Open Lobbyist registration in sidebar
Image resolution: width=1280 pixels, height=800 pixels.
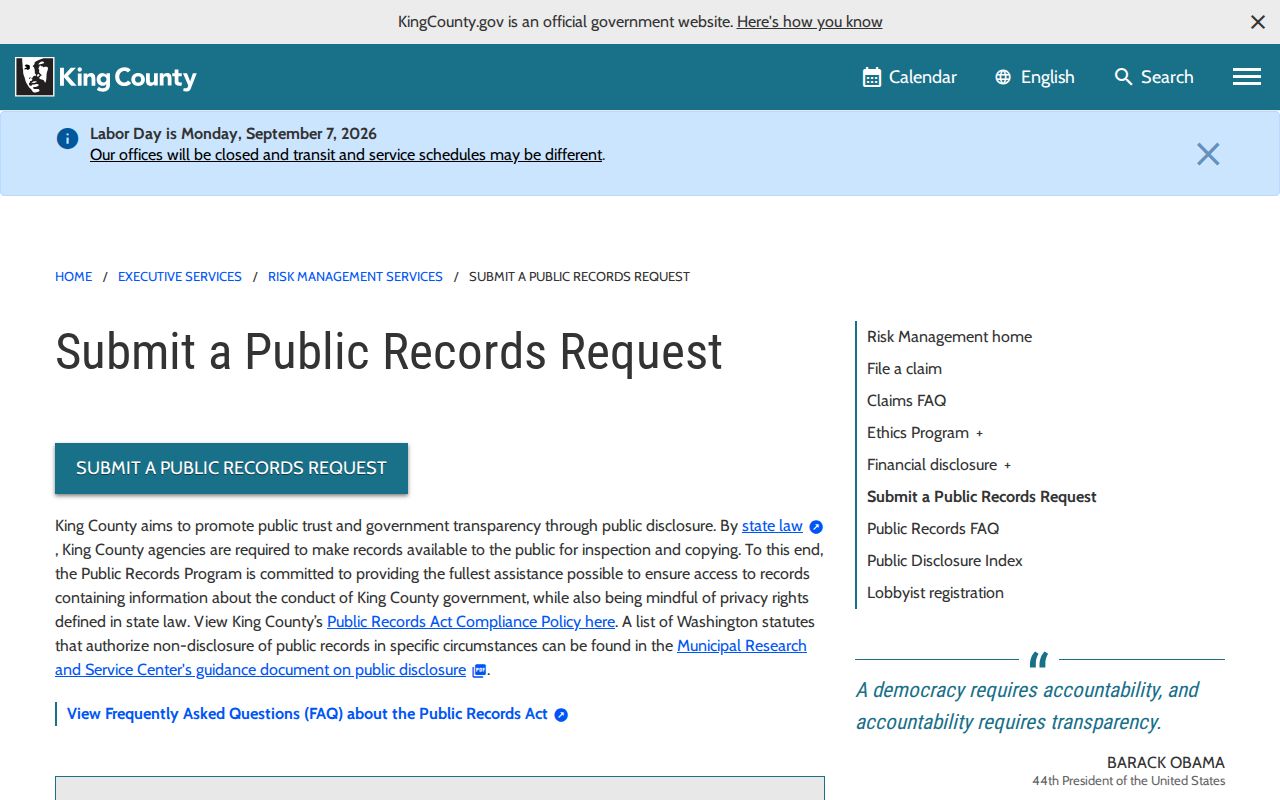pyautogui.click(x=935, y=593)
